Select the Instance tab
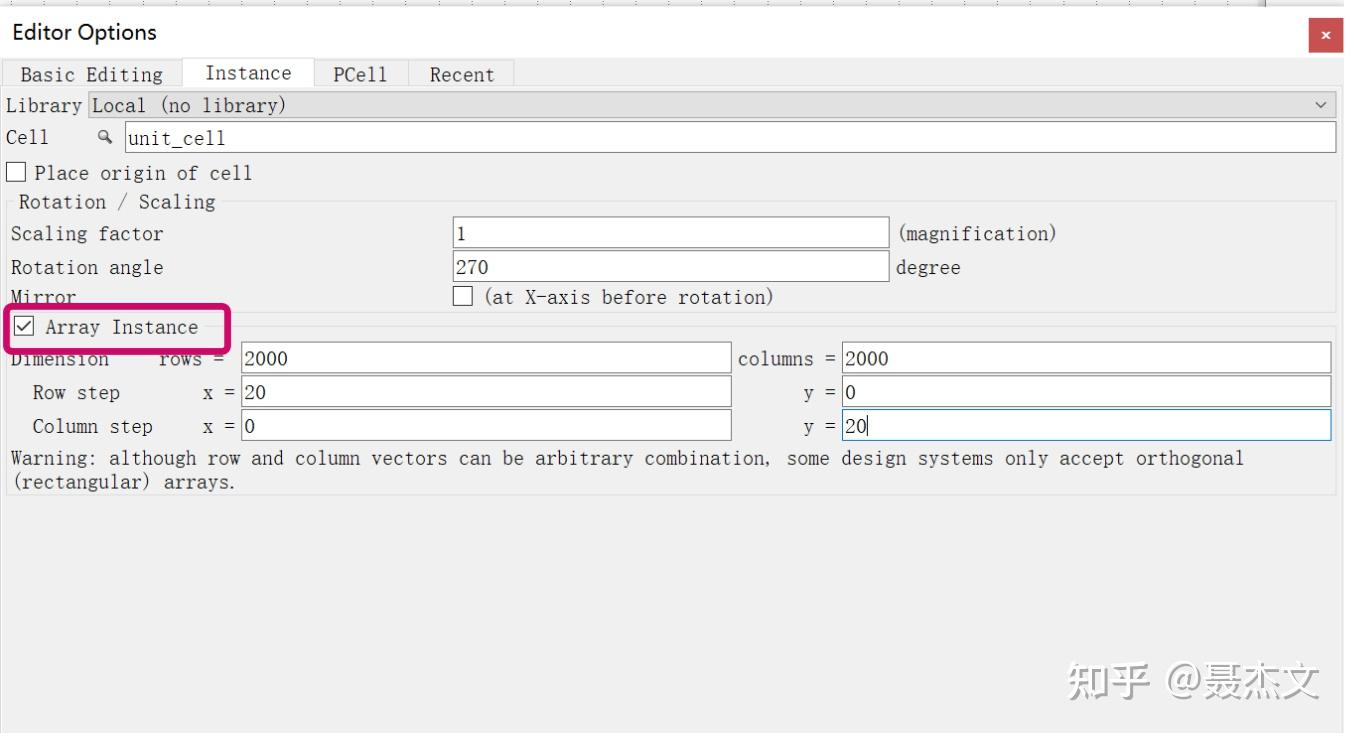The height and width of the screenshot is (737, 1354). tap(248, 73)
